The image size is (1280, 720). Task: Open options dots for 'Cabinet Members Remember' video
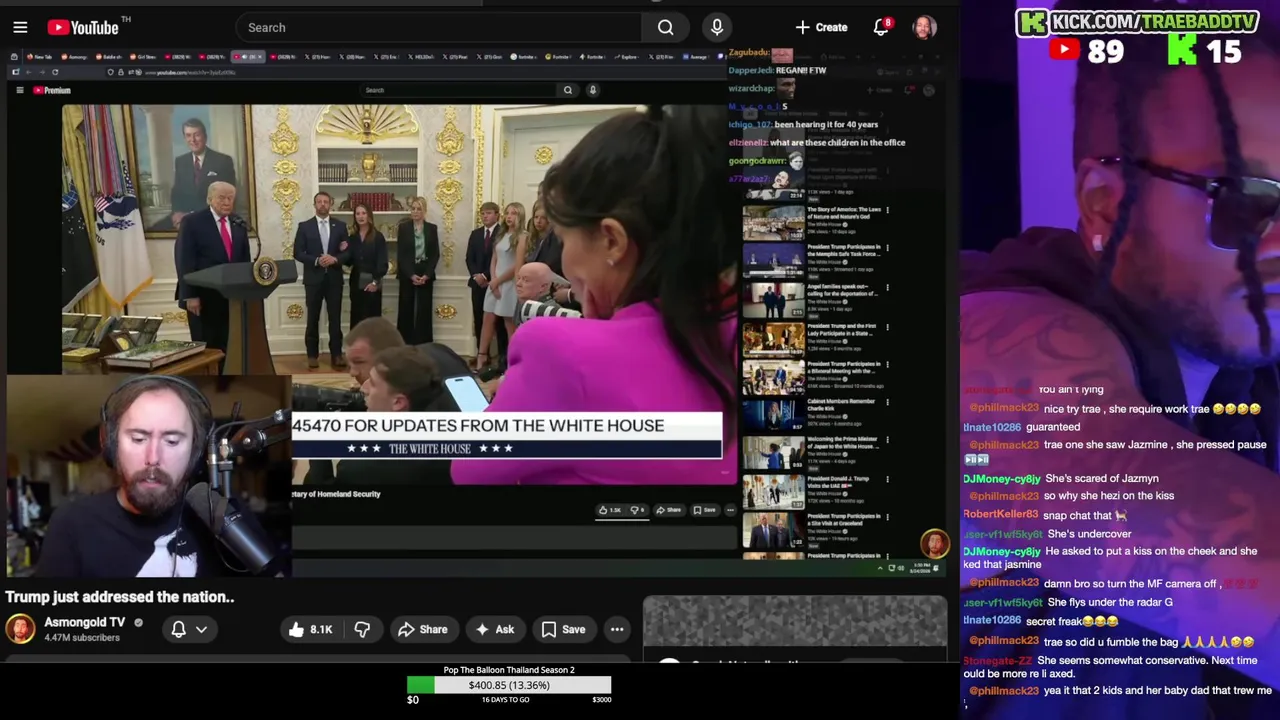[887, 403]
